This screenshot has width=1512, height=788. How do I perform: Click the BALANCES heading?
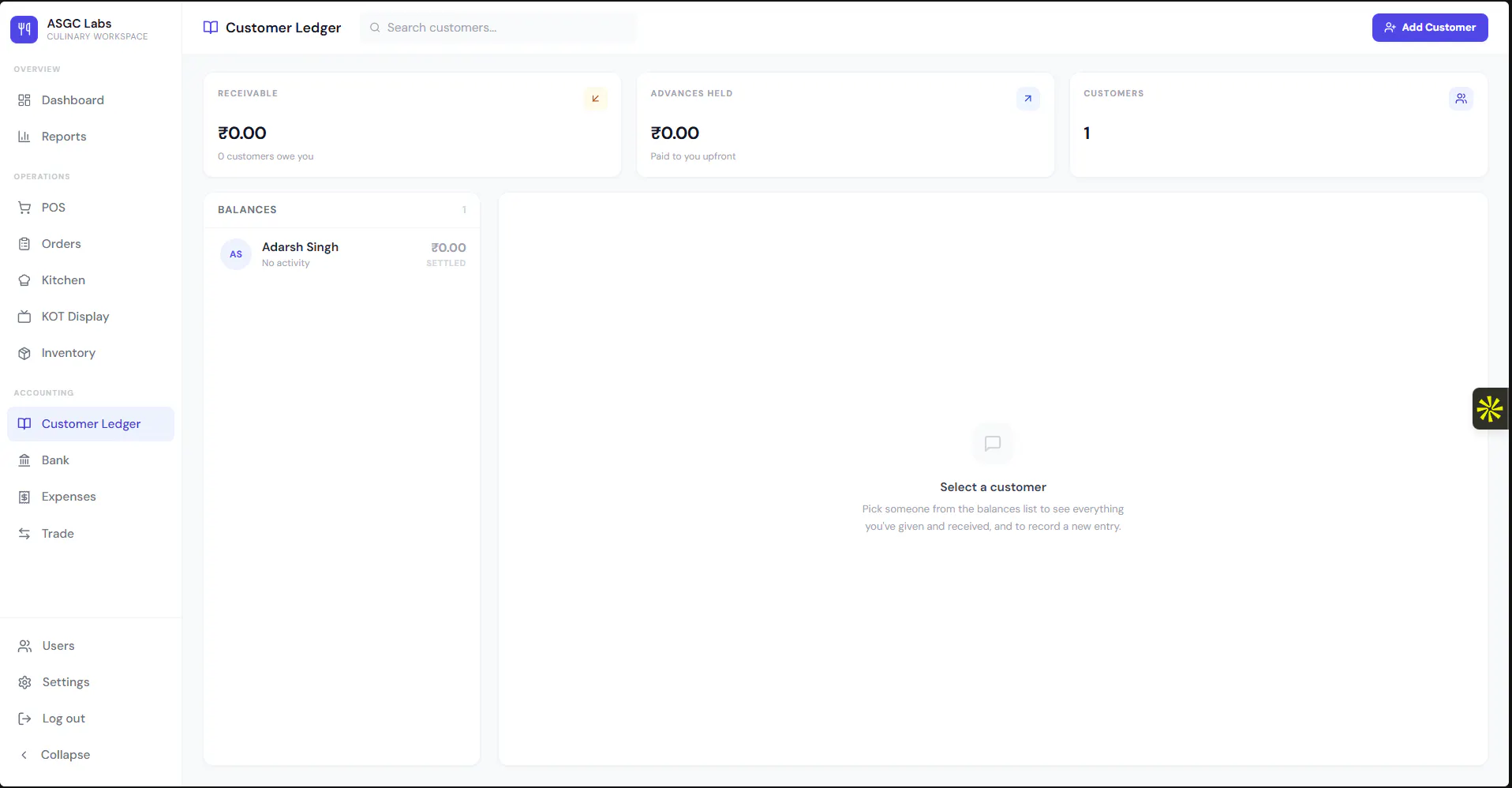pos(247,210)
